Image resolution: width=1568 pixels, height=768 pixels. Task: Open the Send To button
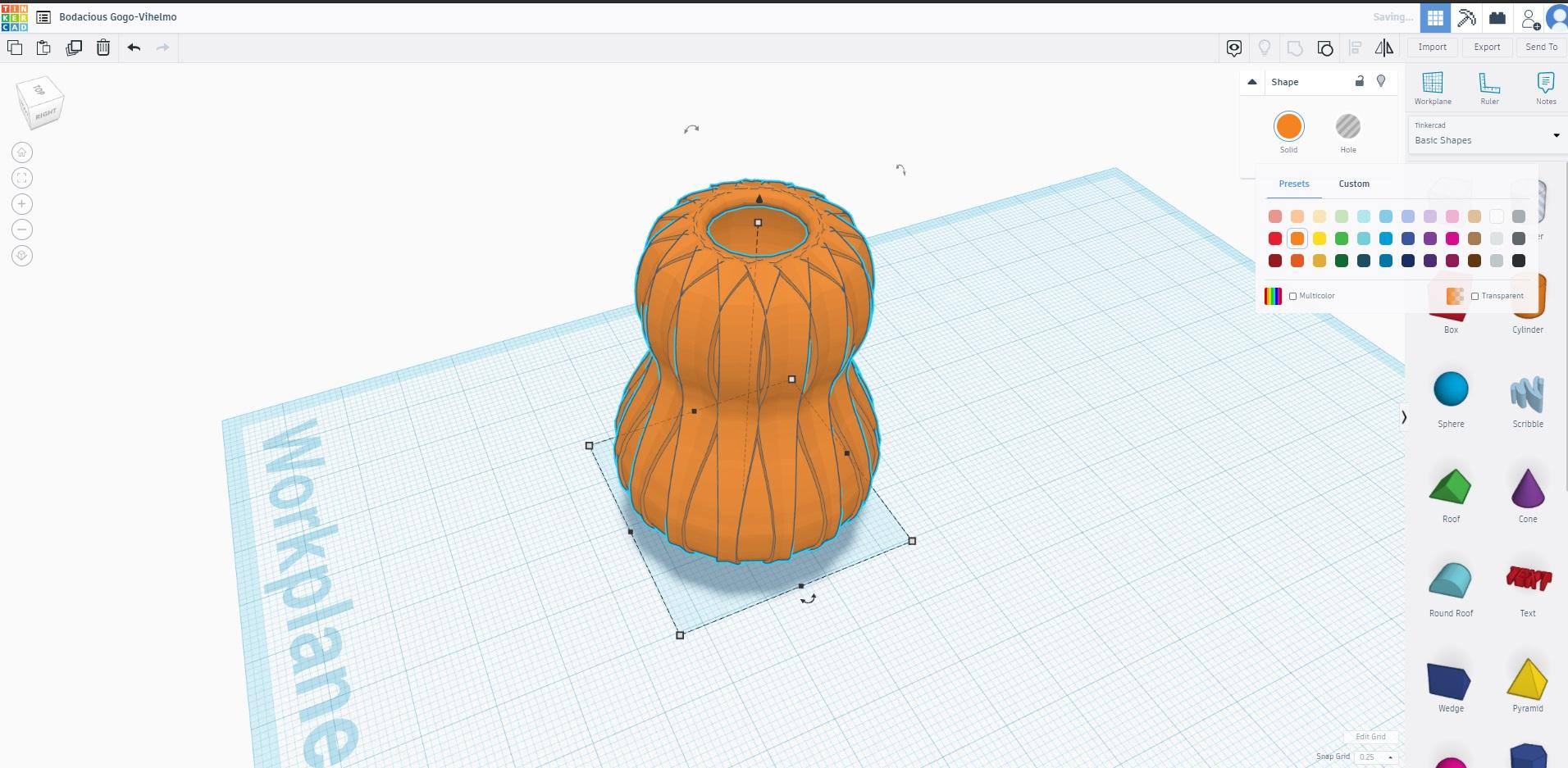coord(1542,48)
